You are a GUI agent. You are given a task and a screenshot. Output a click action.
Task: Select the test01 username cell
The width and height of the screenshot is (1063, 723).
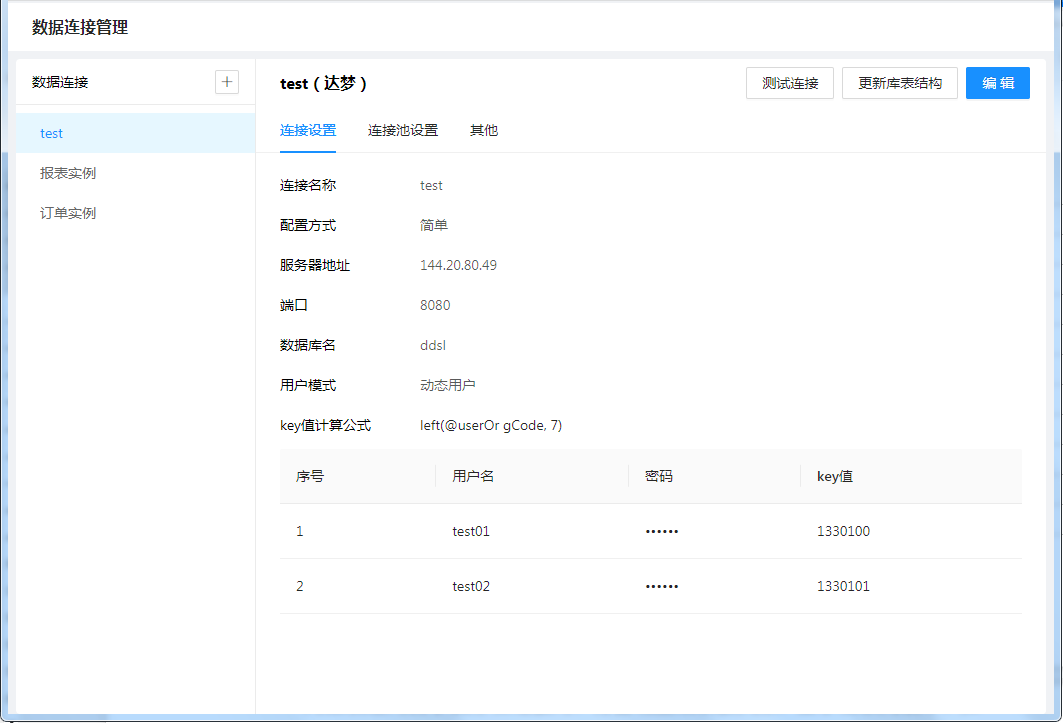click(x=471, y=531)
